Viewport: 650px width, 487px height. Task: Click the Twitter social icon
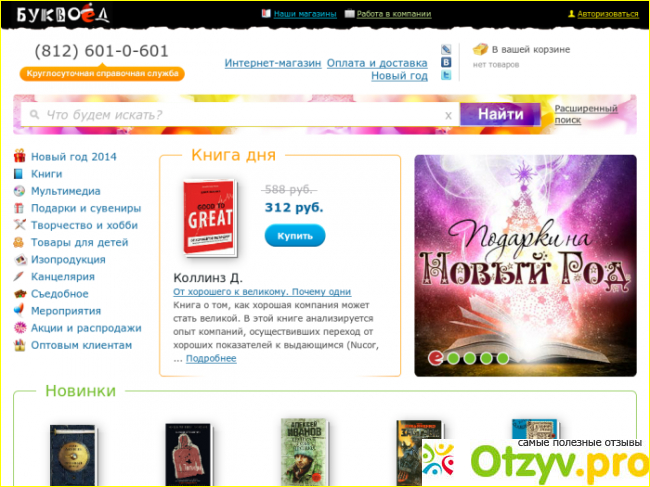pos(446,75)
